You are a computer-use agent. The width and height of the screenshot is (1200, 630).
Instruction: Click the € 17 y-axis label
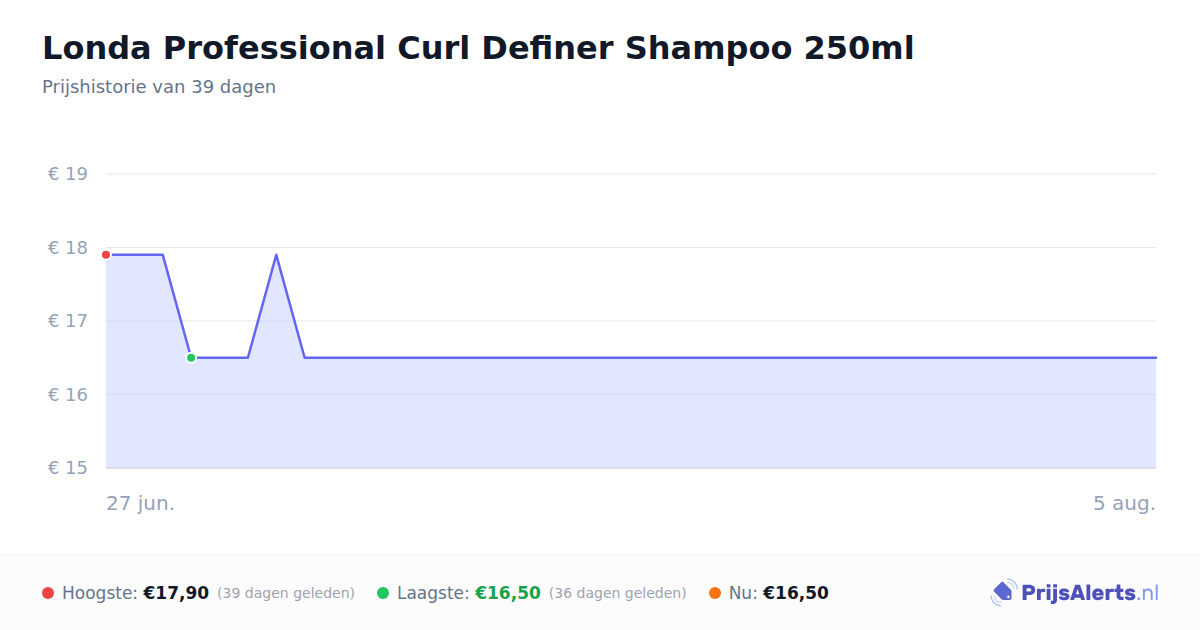[68, 321]
